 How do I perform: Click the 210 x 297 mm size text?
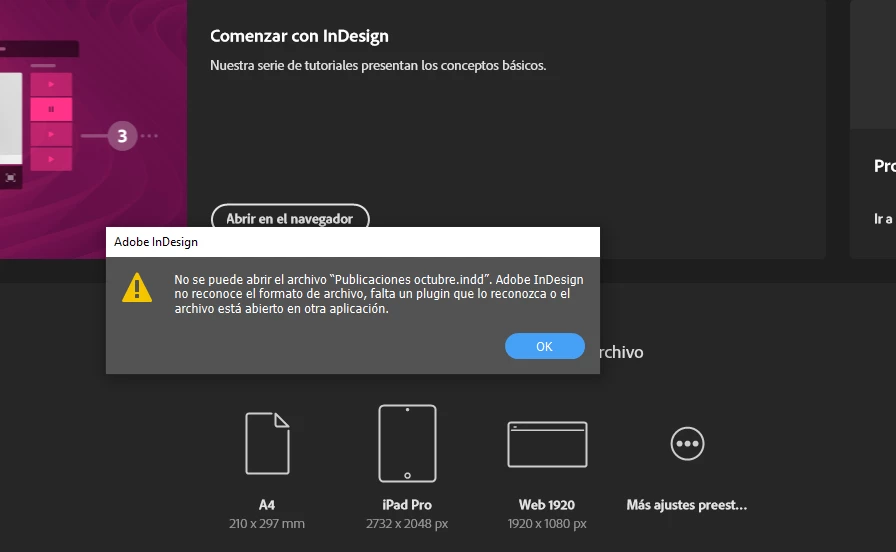tap(267, 523)
